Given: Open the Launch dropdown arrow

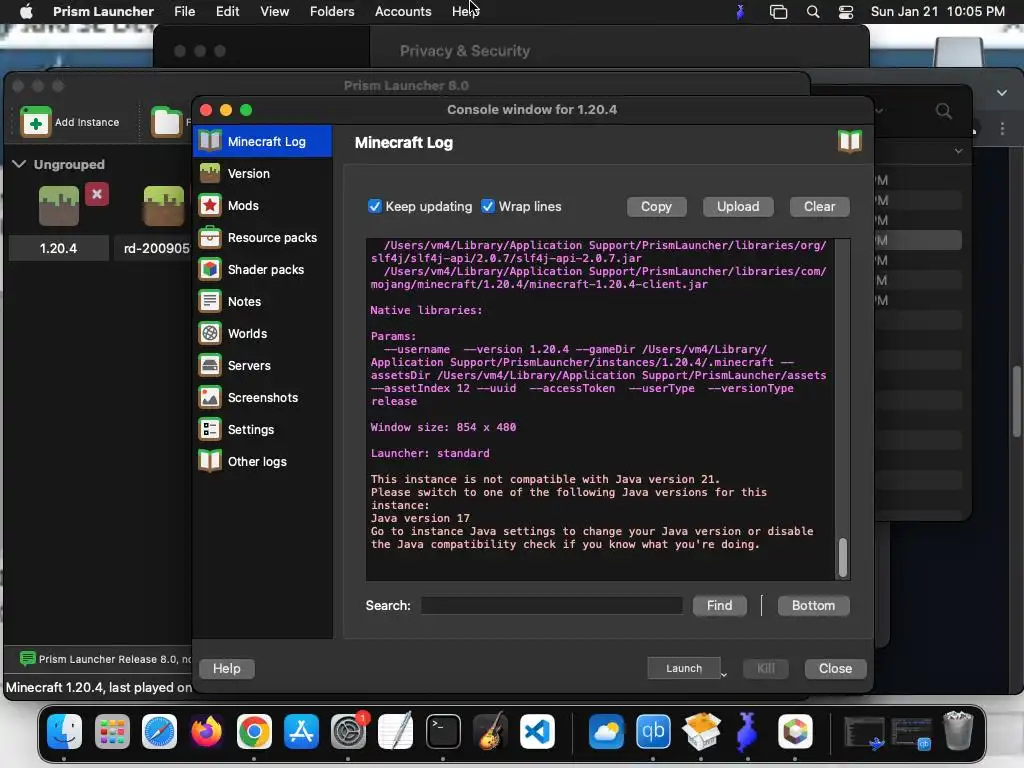Looking at the screenshot, I should 724,673.
